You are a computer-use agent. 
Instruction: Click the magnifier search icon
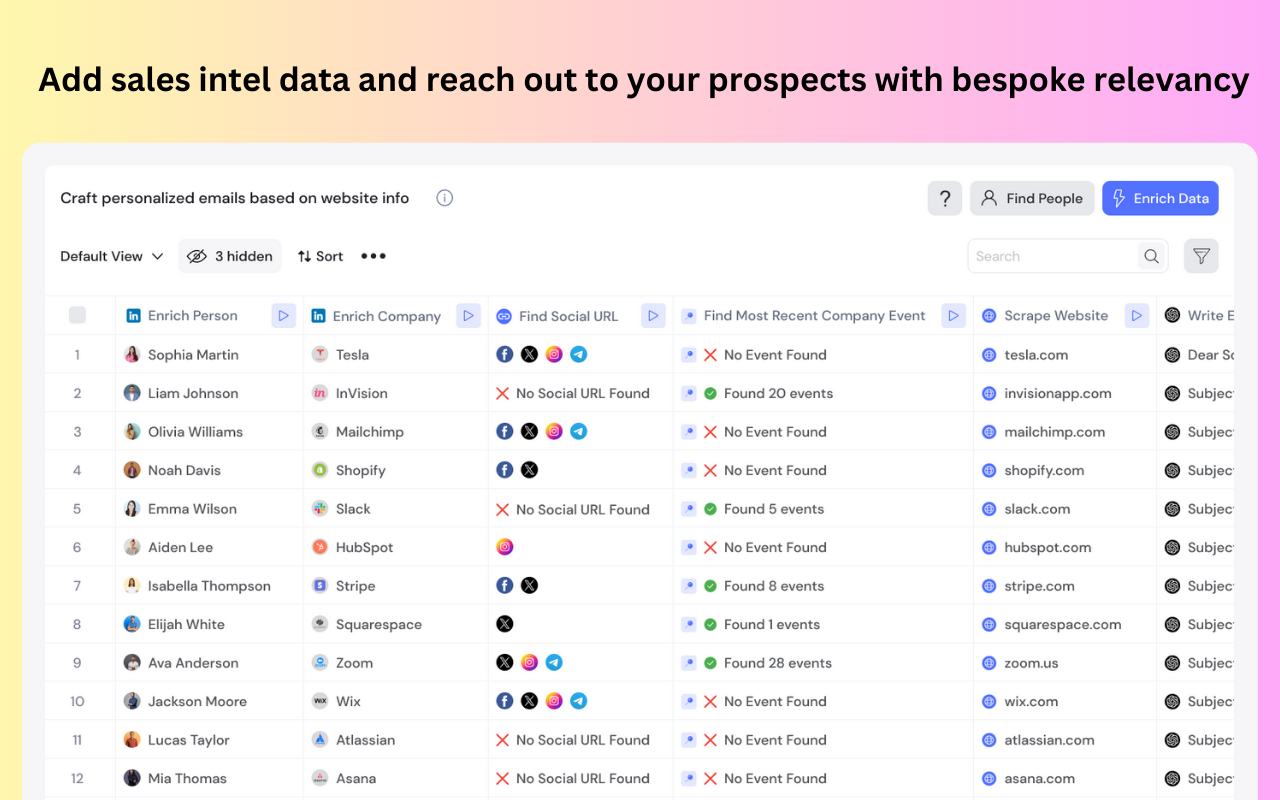pos(1151,256)
